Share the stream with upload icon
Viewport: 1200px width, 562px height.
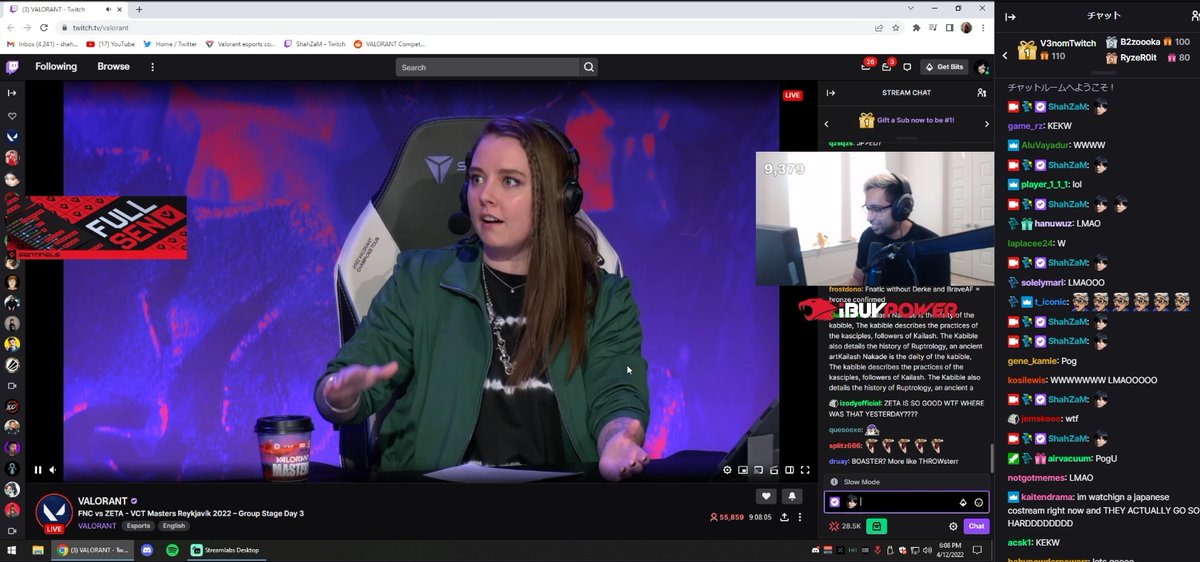785,517
